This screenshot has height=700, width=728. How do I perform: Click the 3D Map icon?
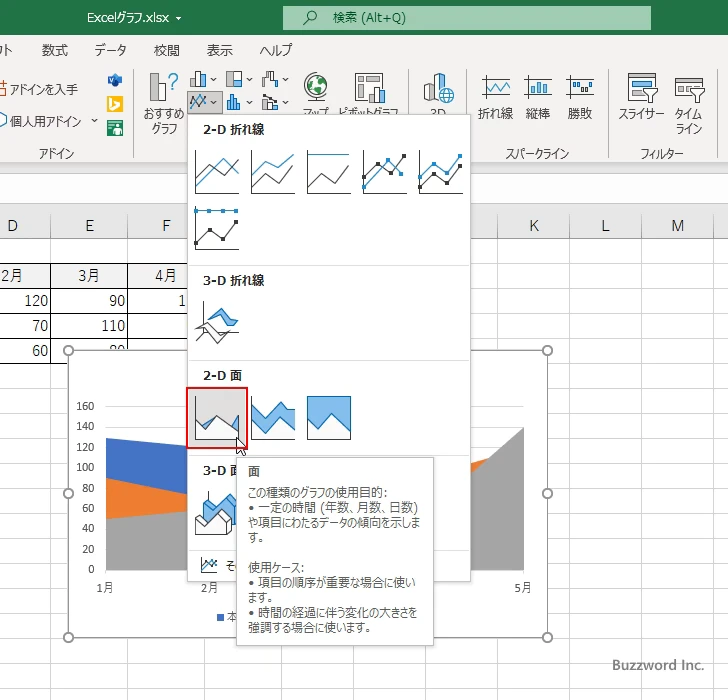438,88
